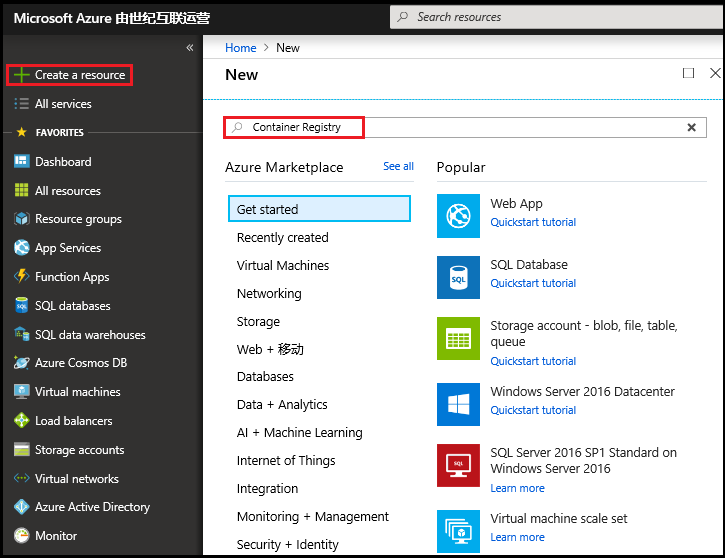
Task: Open the Resource groups cube icon
Action: pyautogui.click(x=21, y=219)
